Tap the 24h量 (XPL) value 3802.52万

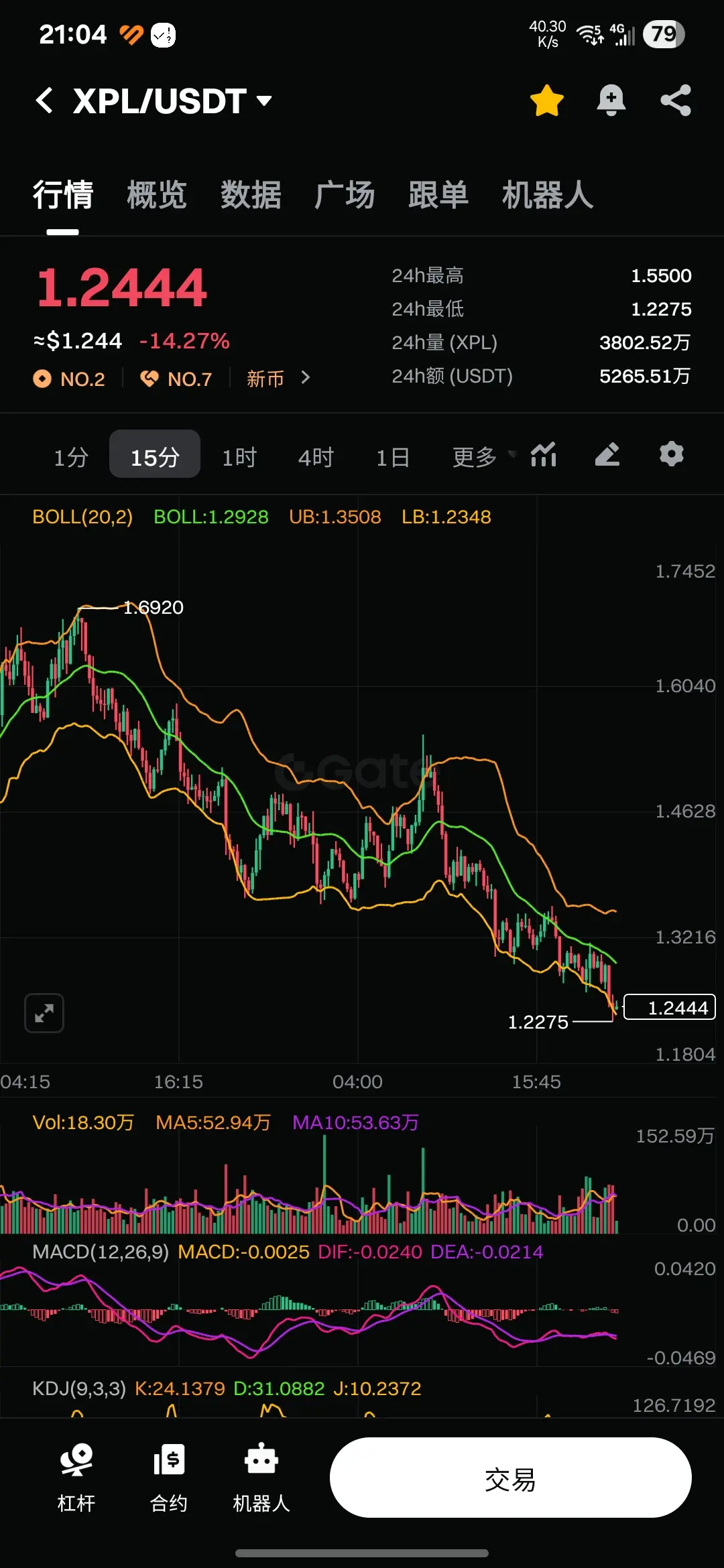[x=645, y=342]
